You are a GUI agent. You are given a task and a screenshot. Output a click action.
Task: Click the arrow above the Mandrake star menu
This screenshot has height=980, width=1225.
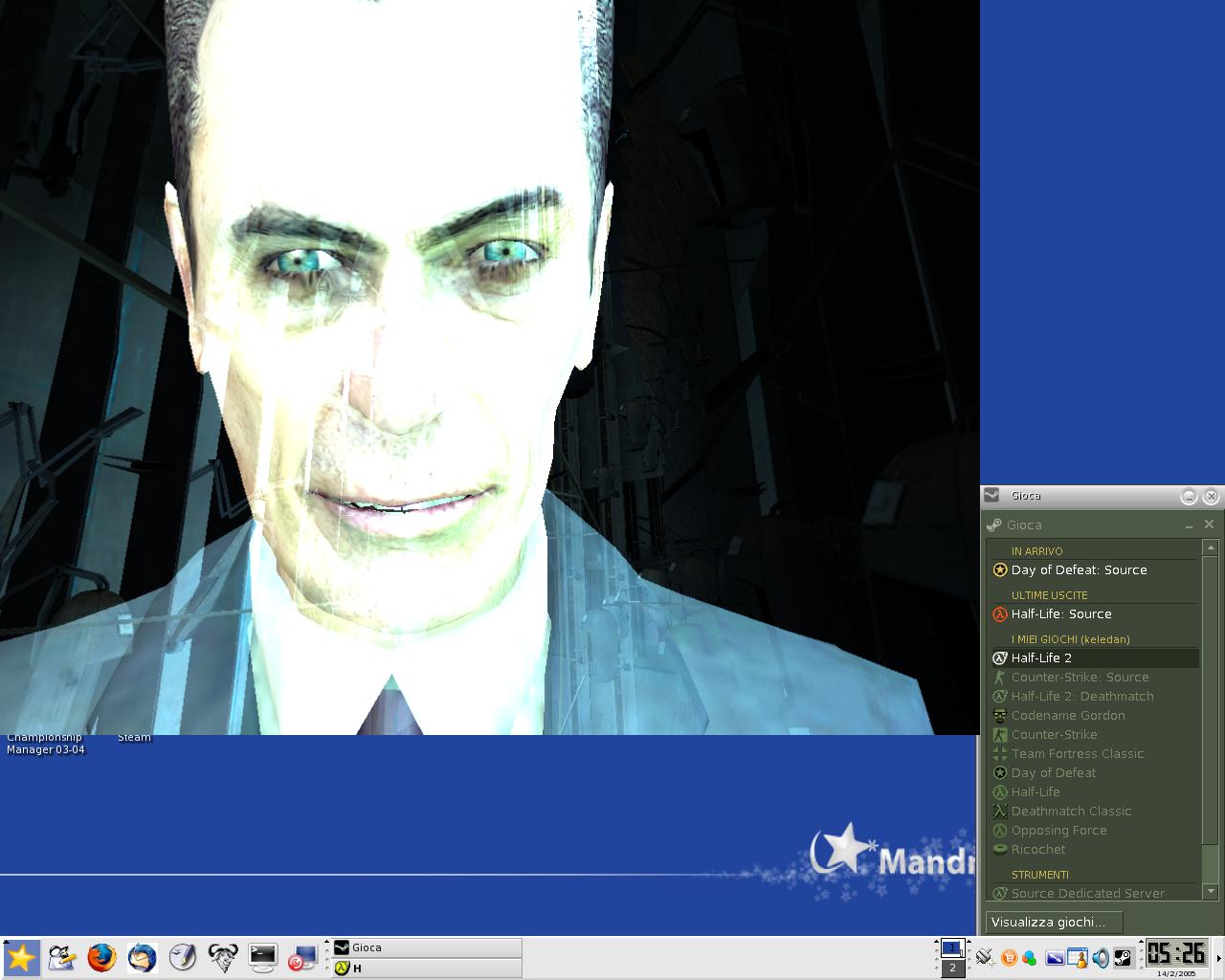pos(5,943)
